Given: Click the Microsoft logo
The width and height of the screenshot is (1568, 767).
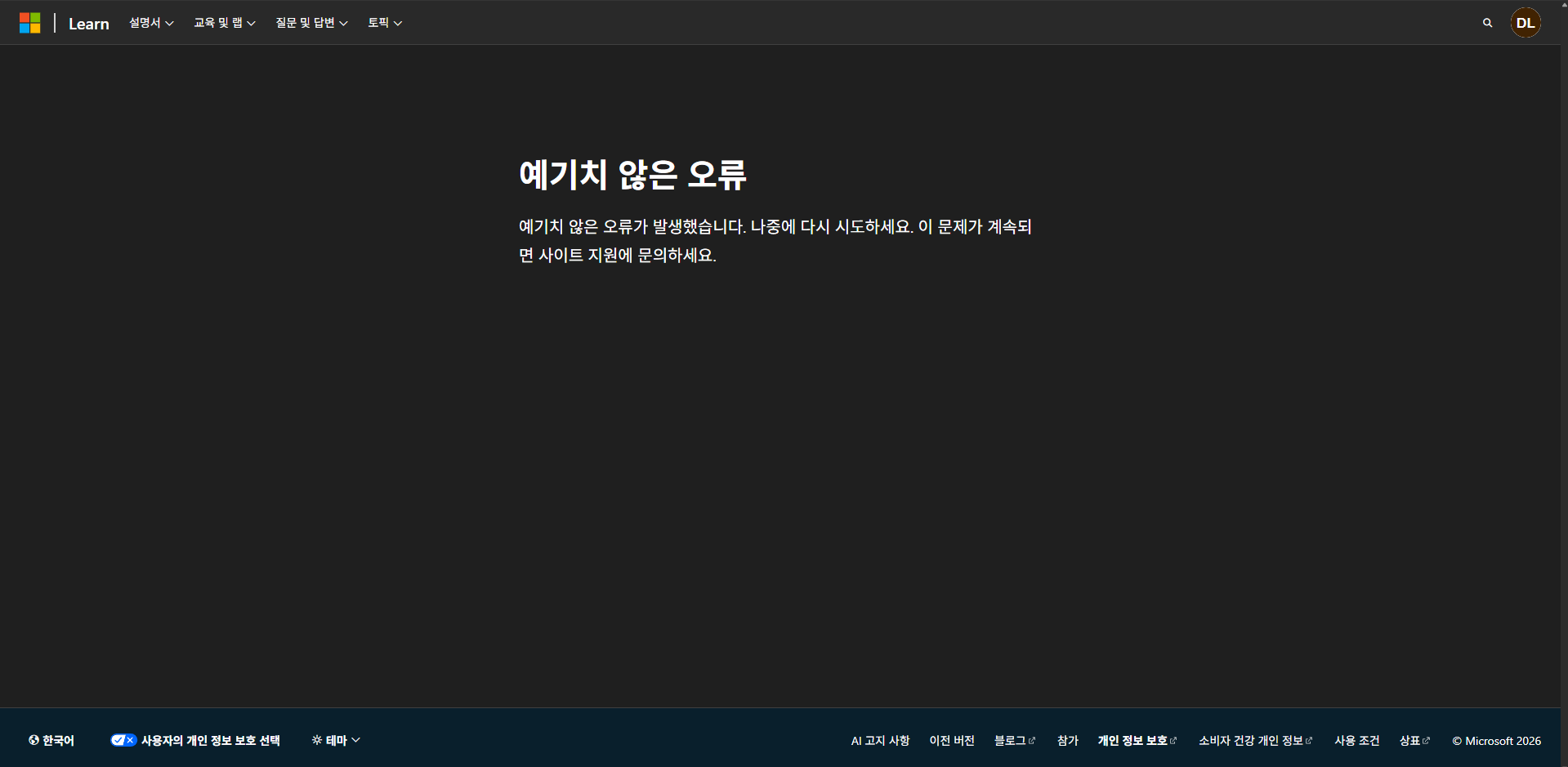Looking at the screenshot, I should (x=30, y=23).
